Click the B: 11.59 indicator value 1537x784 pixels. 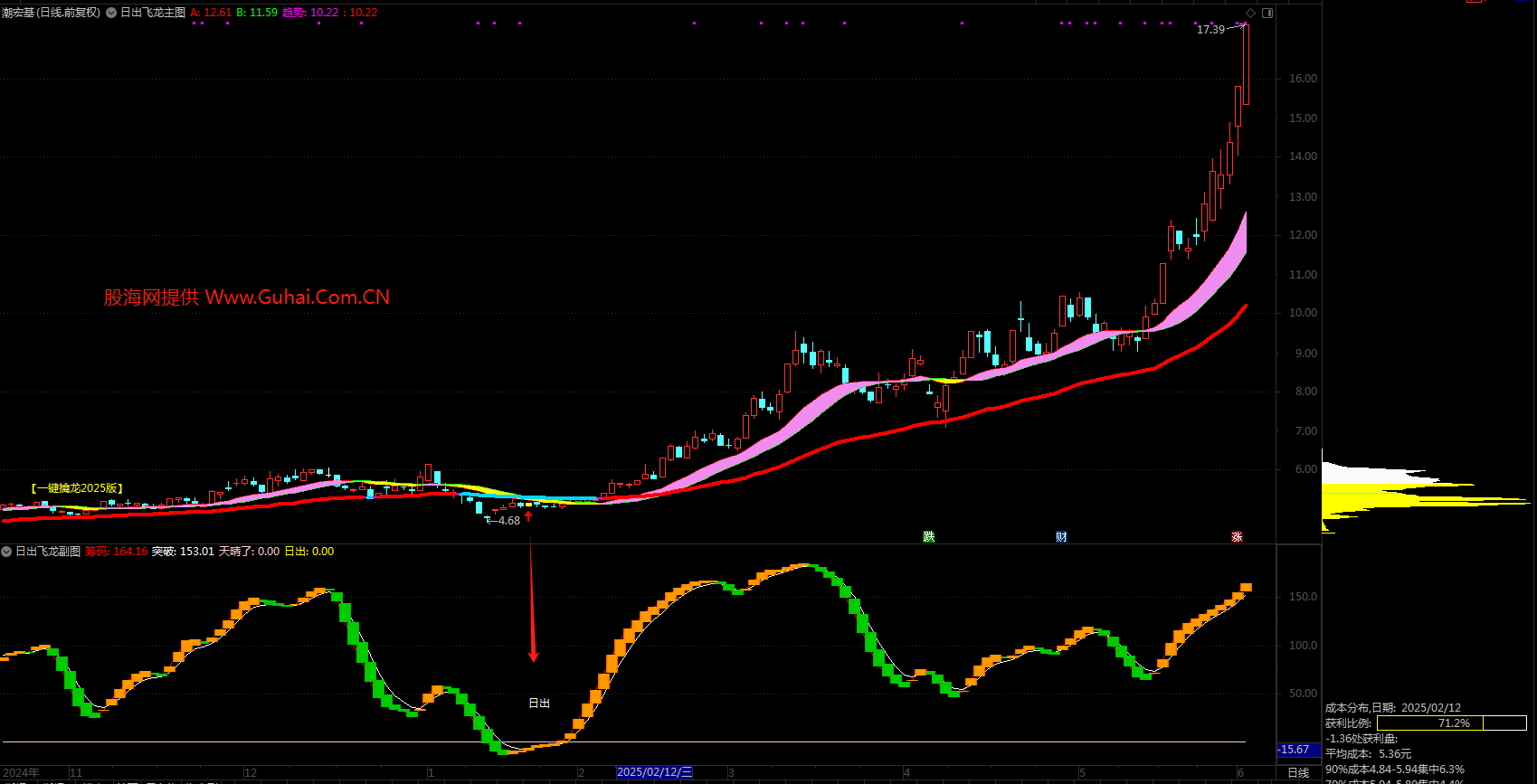tap(257, 13)
